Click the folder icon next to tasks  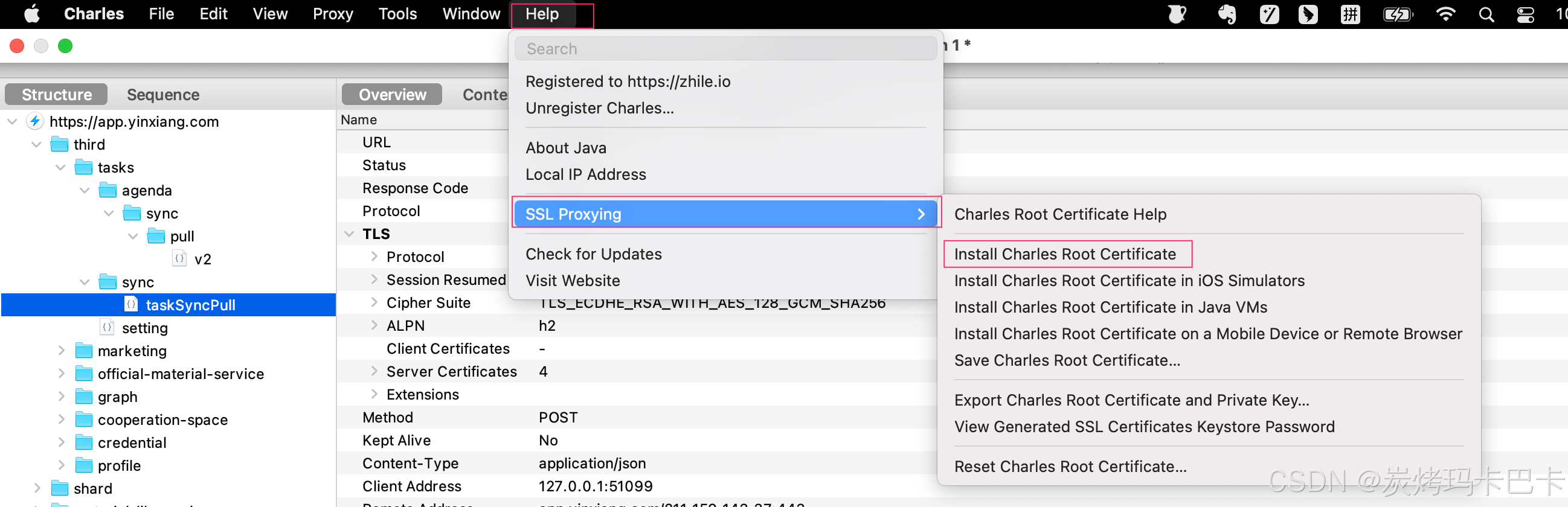pyautogui.click(x=83, y=167)
